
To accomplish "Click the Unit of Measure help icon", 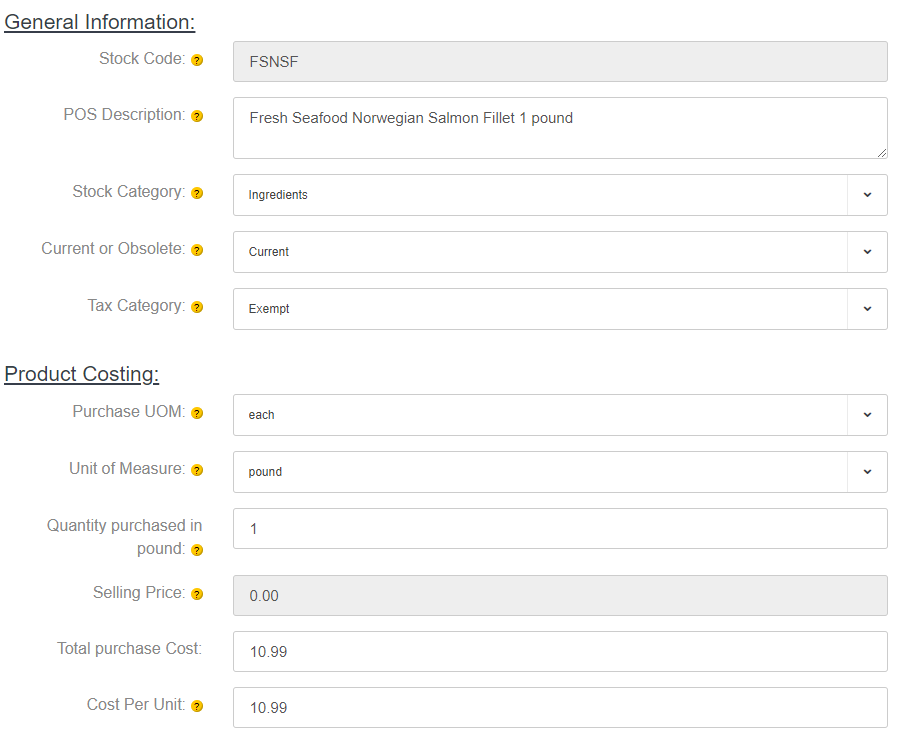I will (197, 471).
